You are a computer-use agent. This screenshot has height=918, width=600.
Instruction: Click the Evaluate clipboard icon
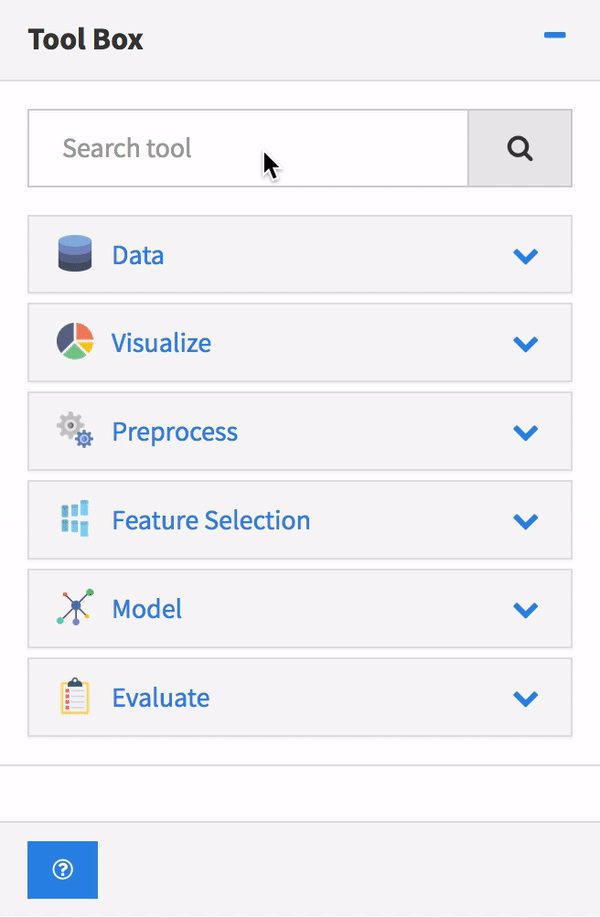point(75,697)
